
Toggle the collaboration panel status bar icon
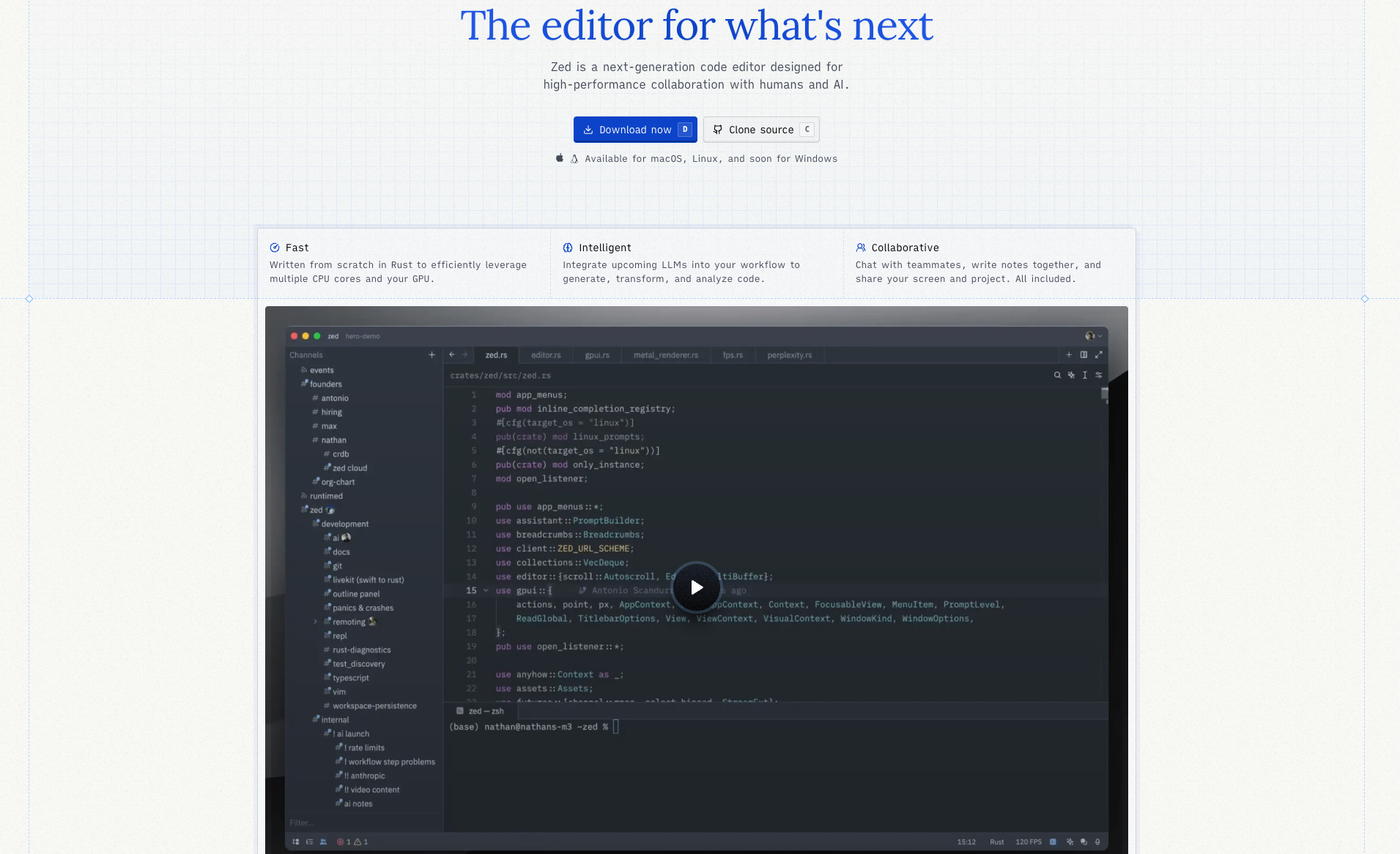(x=323, y=842)
